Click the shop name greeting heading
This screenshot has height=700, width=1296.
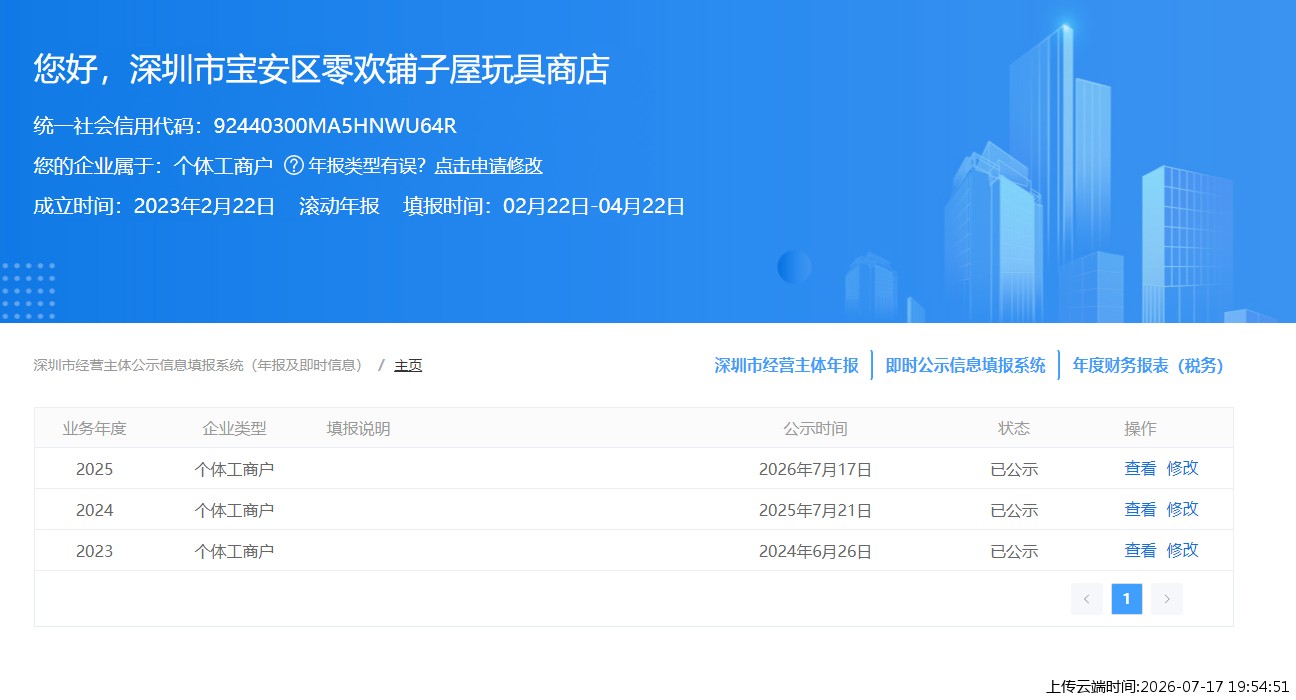[321, 69]
